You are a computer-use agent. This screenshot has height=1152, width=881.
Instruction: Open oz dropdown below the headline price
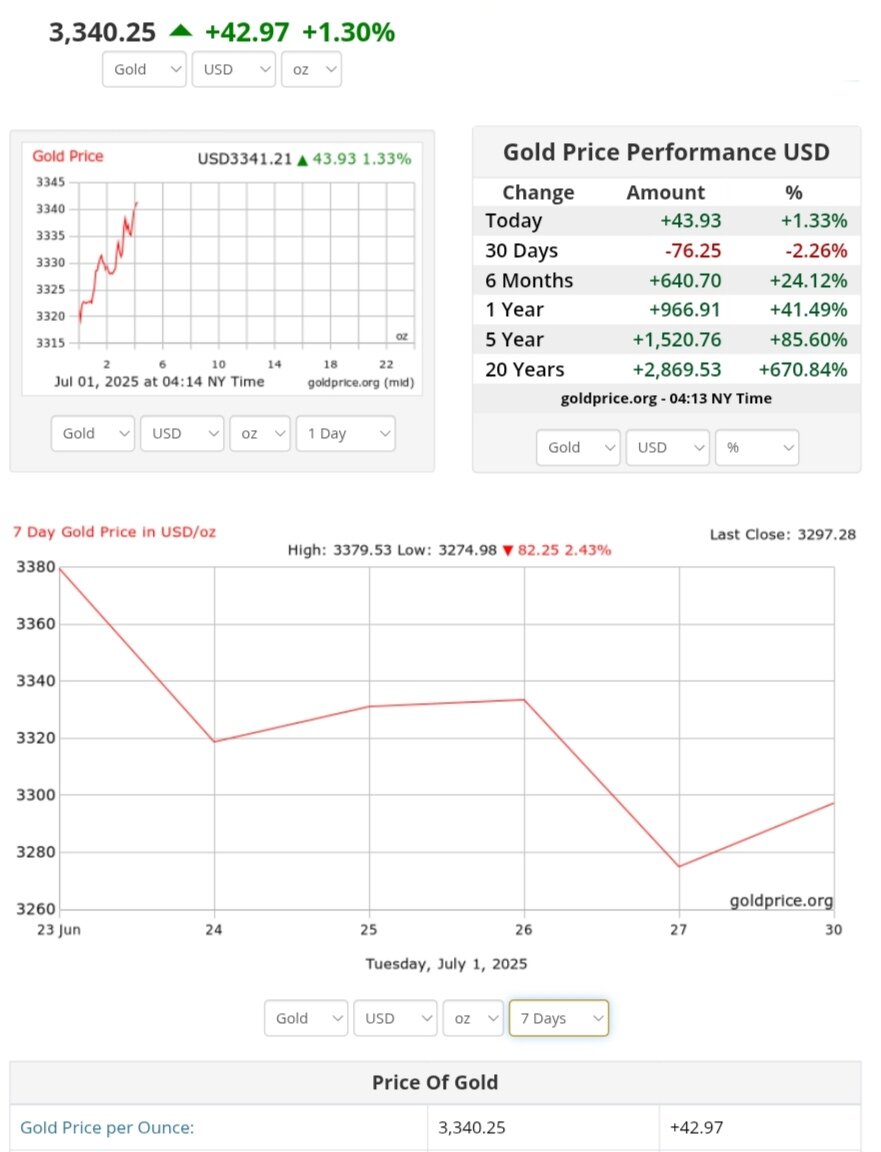click(x=312, y=70)
